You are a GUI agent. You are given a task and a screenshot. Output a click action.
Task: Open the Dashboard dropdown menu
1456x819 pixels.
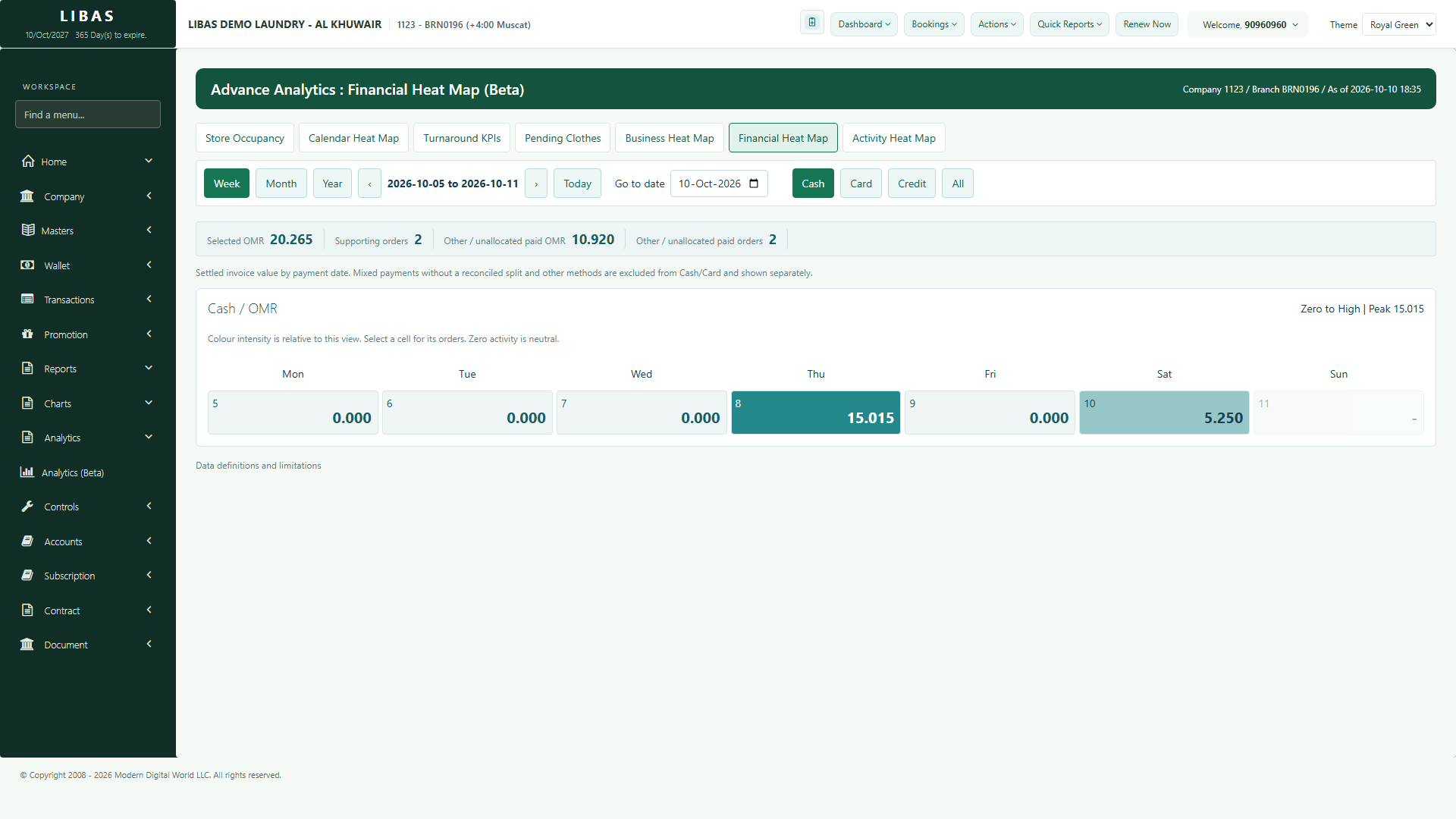864,24
